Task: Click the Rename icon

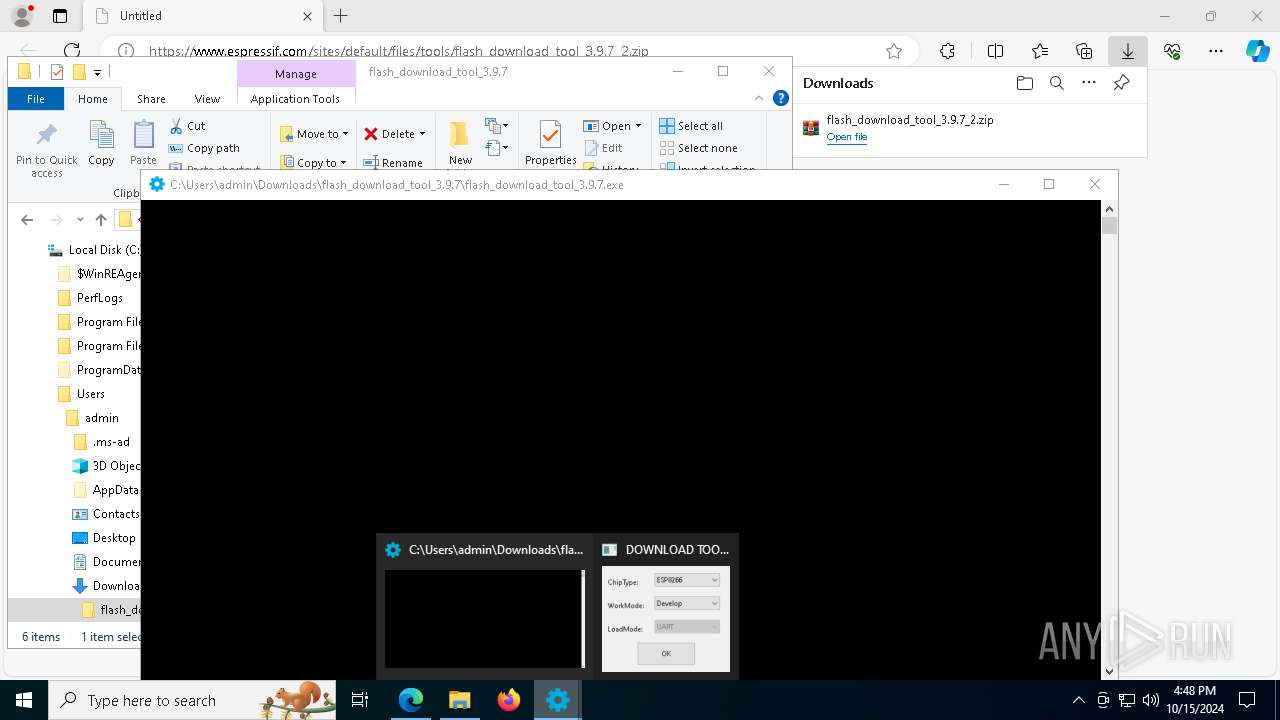Action: (370, 163)
